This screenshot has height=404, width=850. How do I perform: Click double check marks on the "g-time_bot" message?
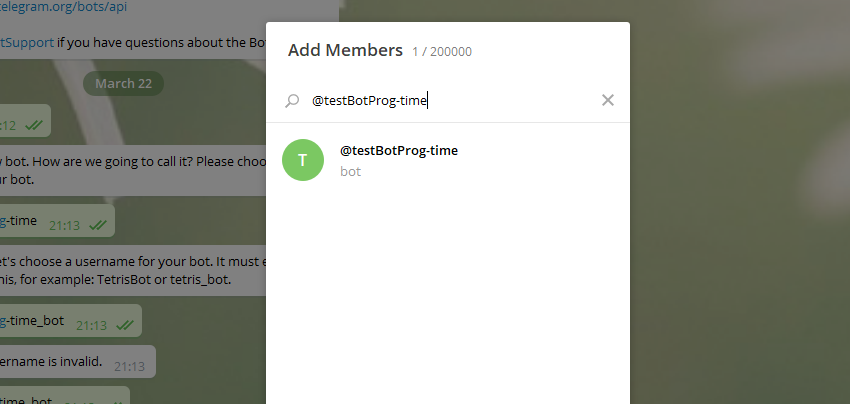point(125,325)
